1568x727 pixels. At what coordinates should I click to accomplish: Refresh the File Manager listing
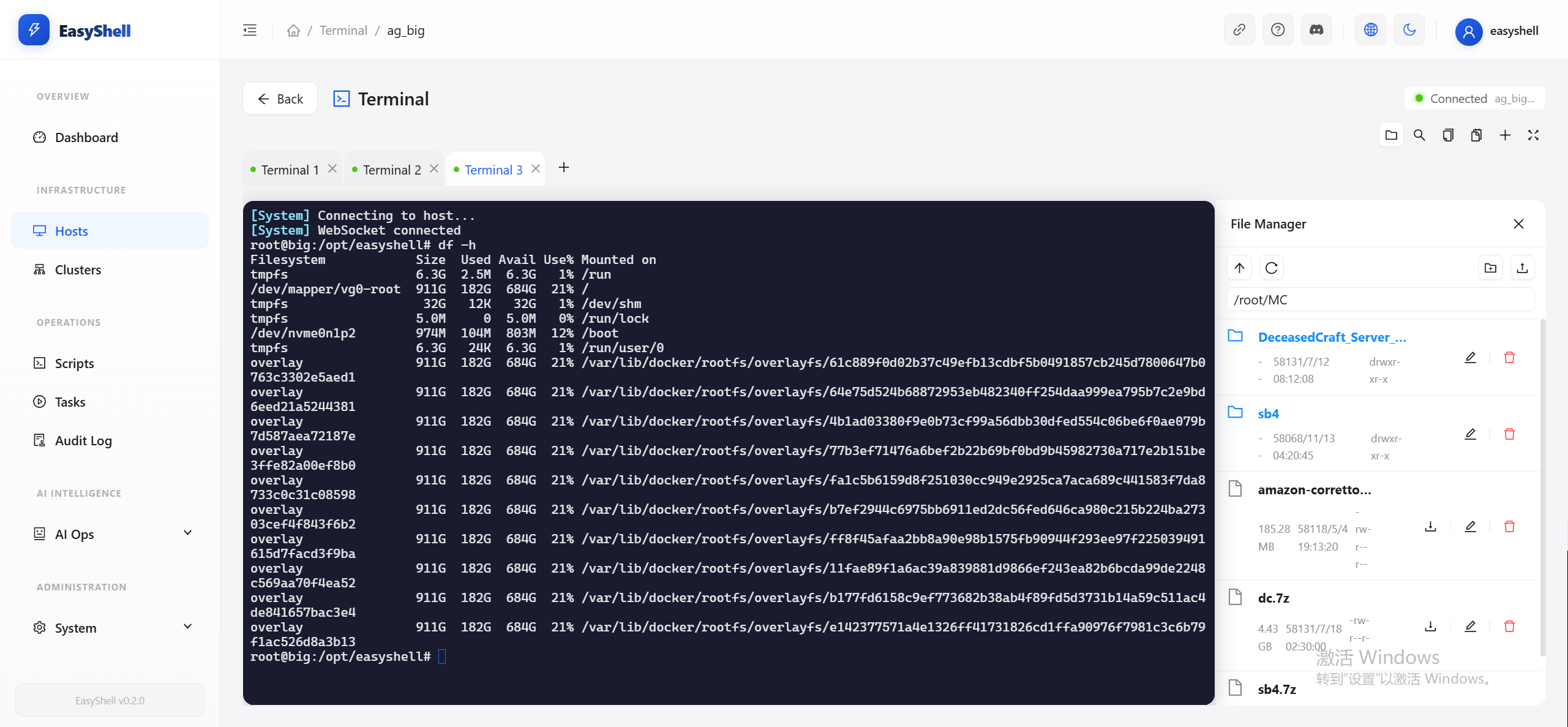(1271, 268)
